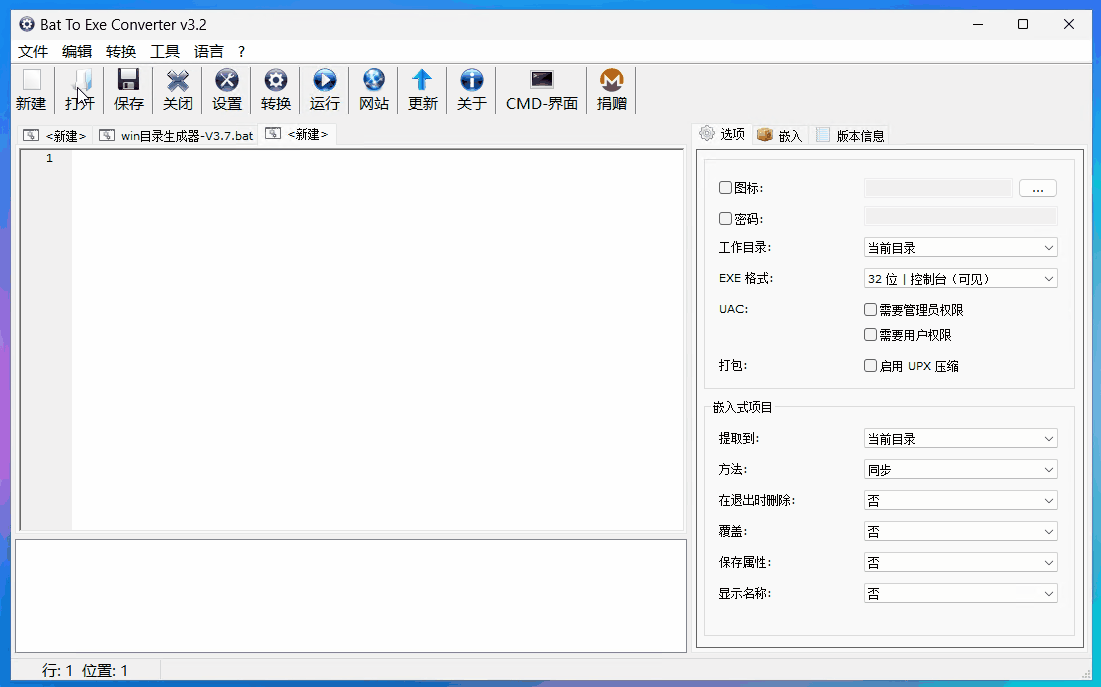The height and width of the screenshot is (687, 1101).
Task: Open the 保存属性 dropdown
Action: tap(960, 562)
